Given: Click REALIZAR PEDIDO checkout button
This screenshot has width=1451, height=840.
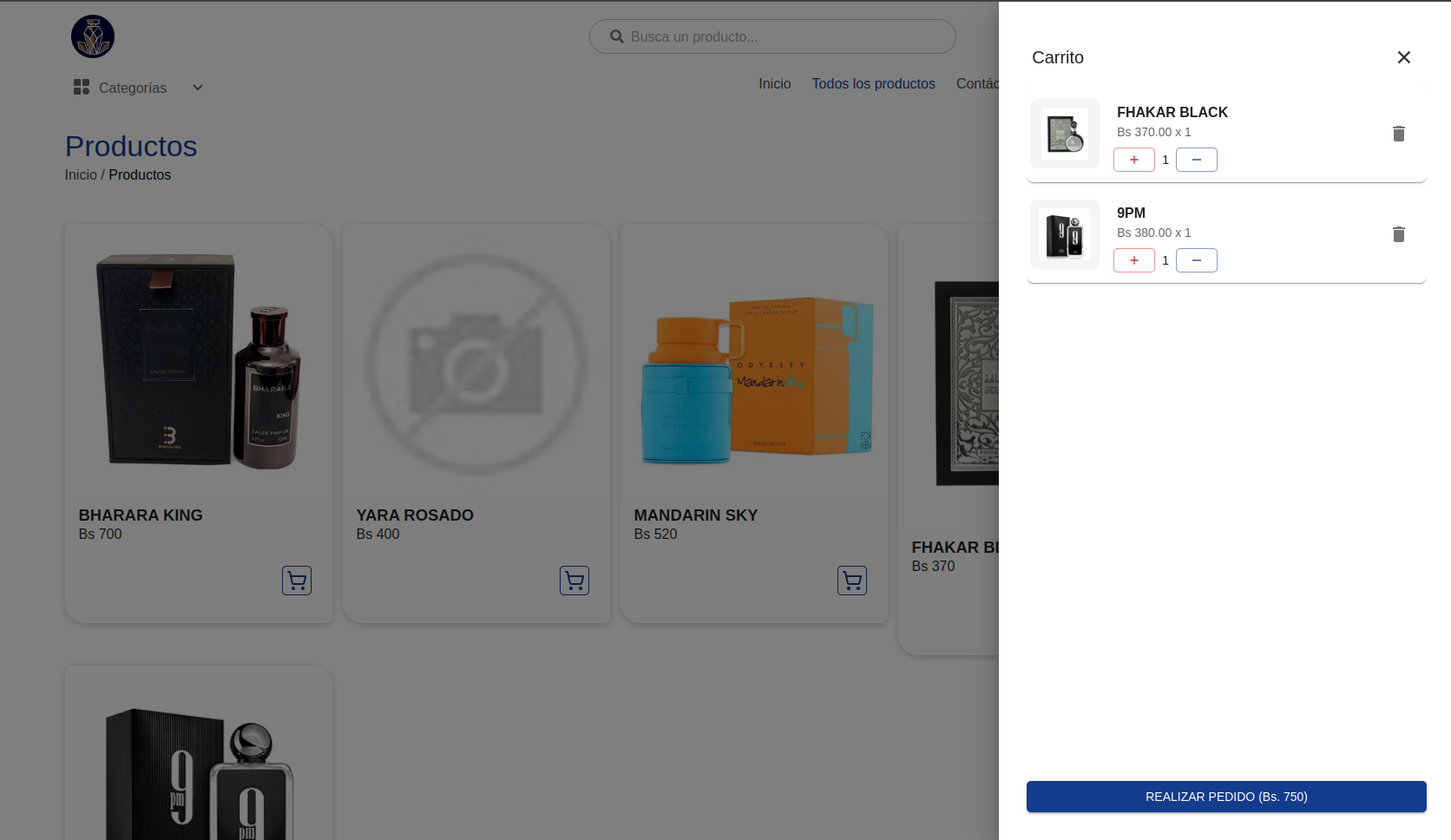Looking at the screenshot, I should pyautogui.click(x=1225, y=797).
